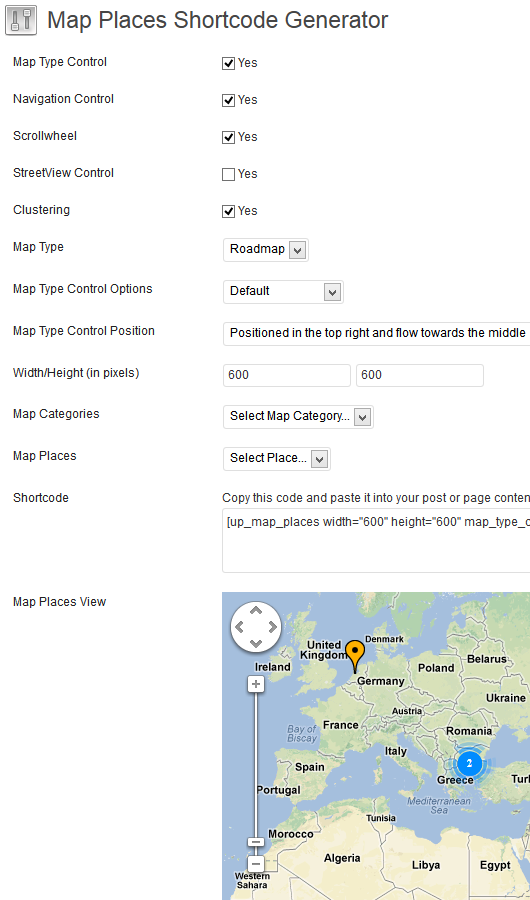Screen dimensions: 530x900
Task: Click the orange place marker near Germany
Action: coord(355,657)
